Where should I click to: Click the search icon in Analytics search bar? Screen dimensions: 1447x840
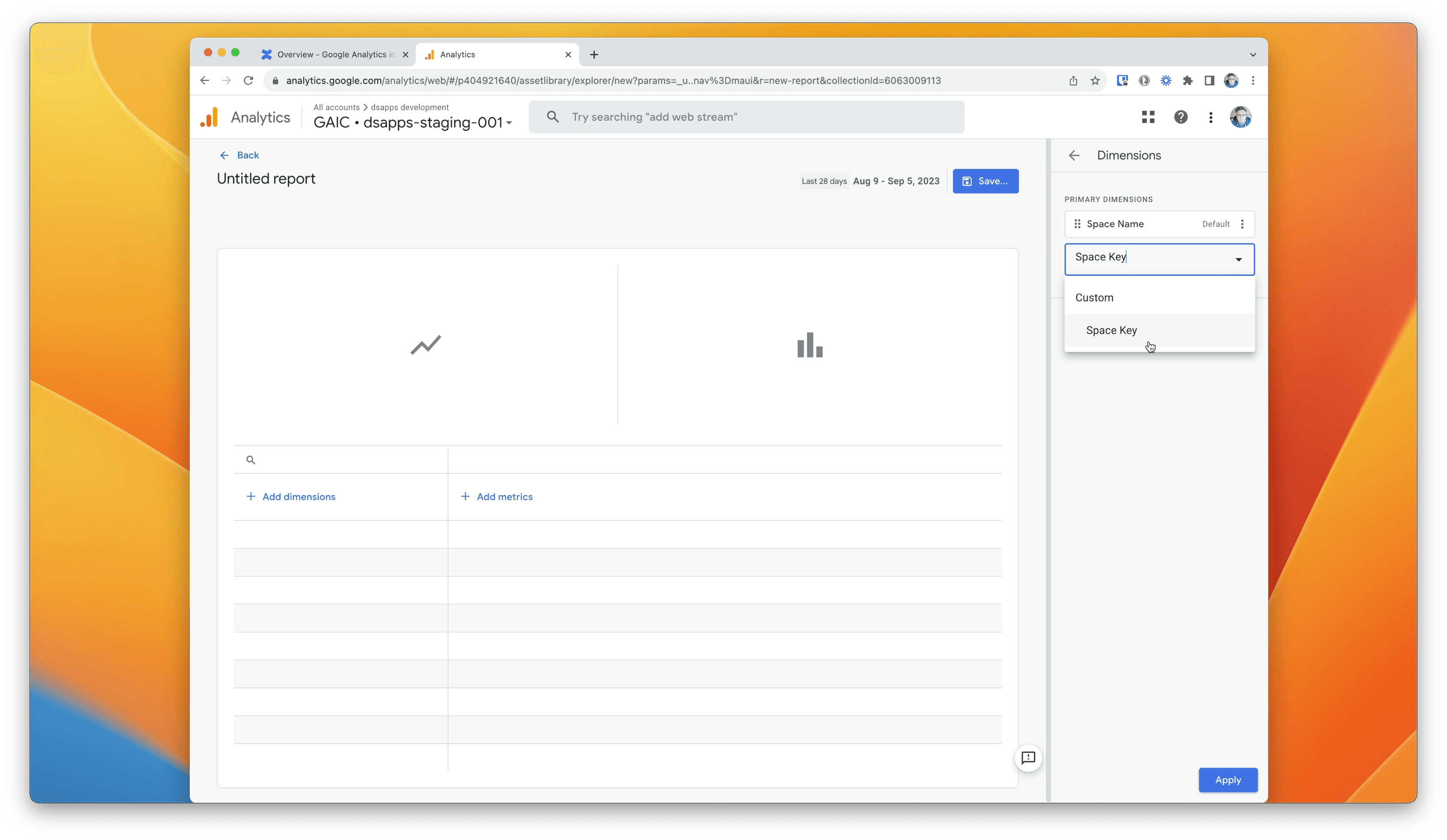[x=552, y=117]
